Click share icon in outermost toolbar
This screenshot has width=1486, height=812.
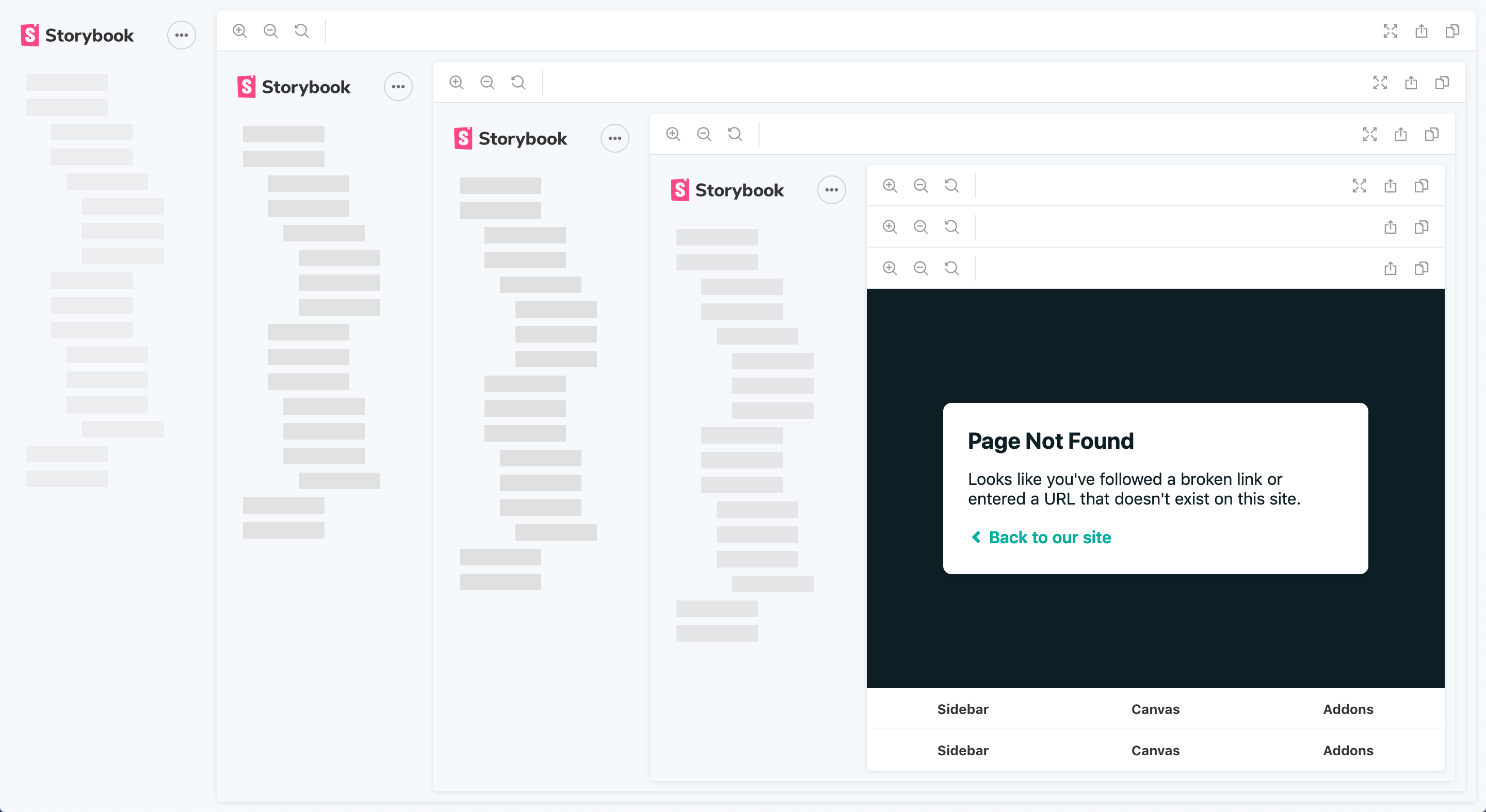tap(1422, 31)
